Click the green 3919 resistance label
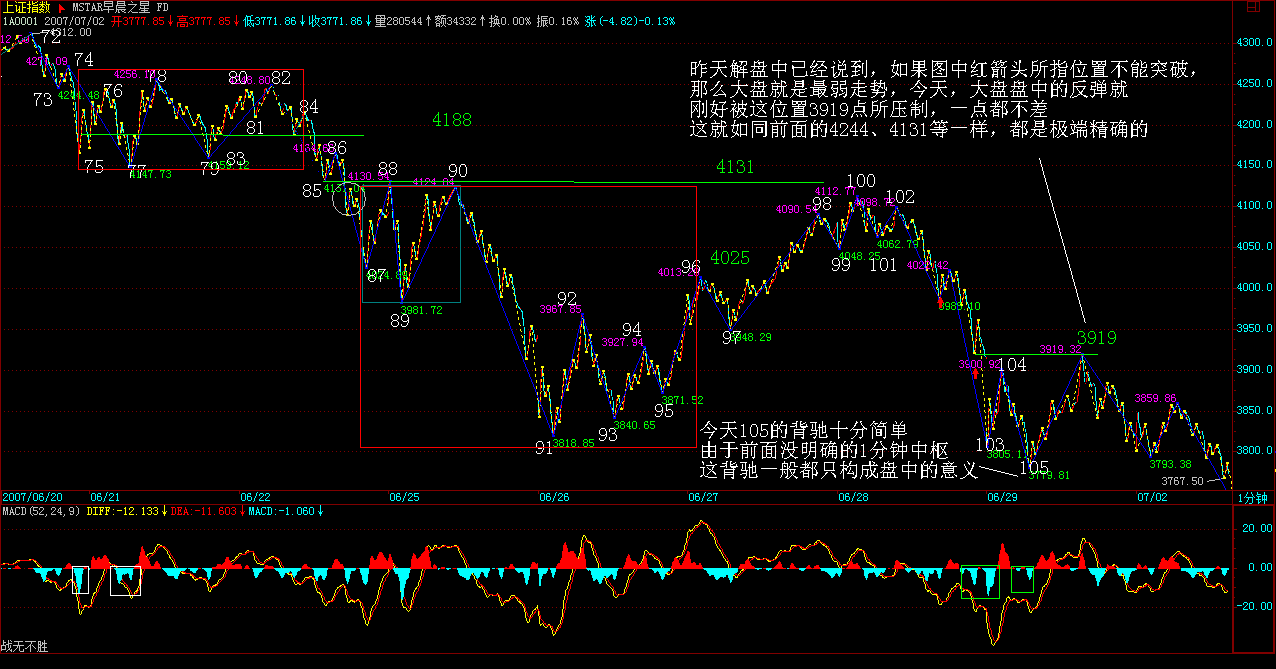This screenshot has height=669, width=1276. point(1096,338)
